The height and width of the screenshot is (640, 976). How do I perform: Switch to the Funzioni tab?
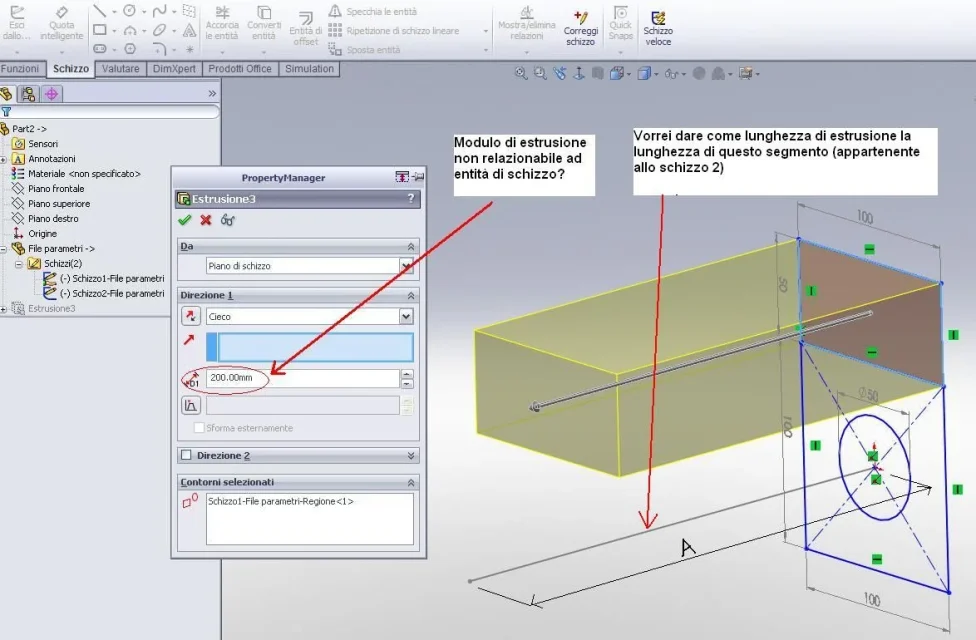coord(20,68)
